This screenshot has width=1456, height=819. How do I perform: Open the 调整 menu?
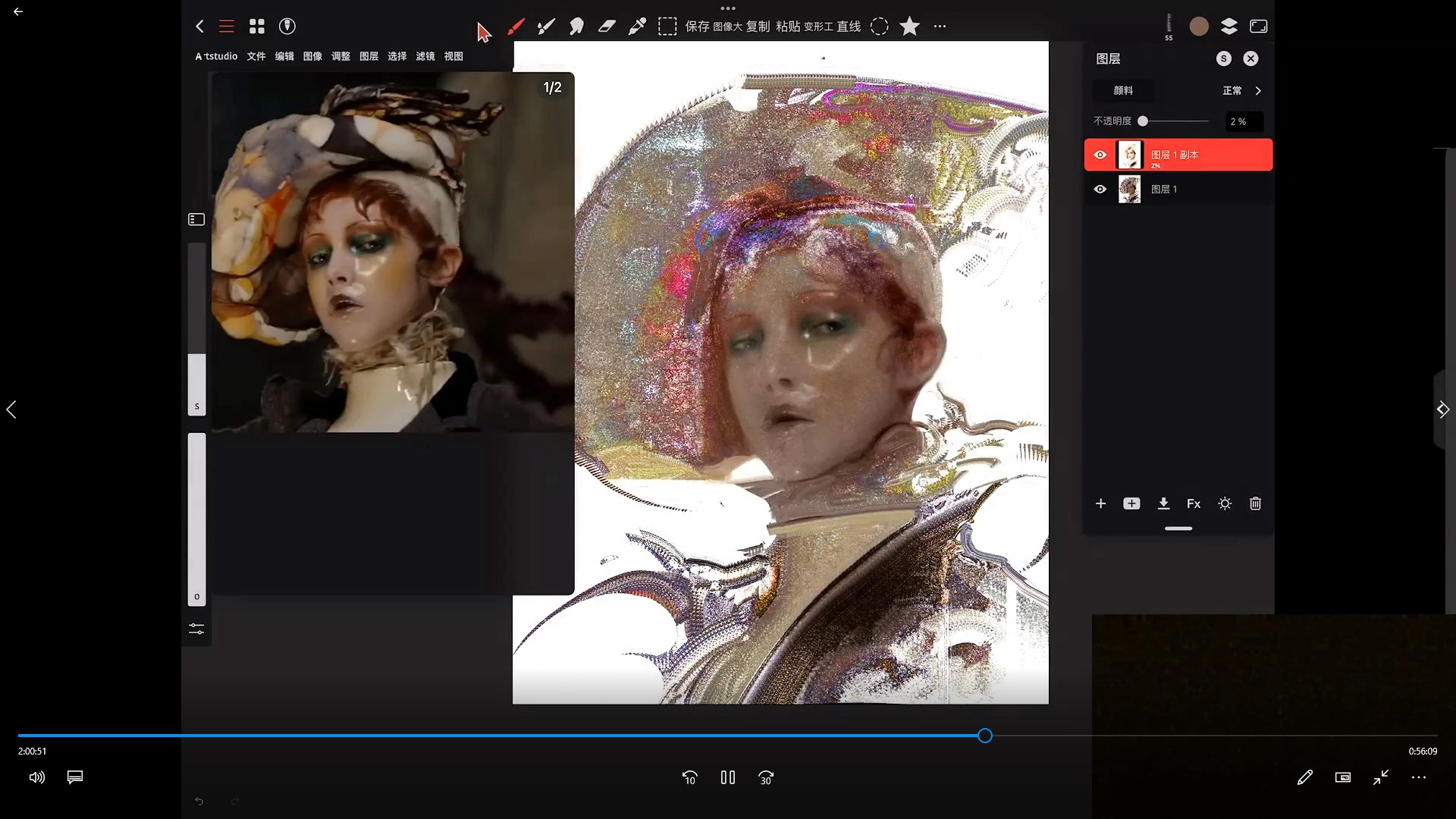tap(340, 56)
